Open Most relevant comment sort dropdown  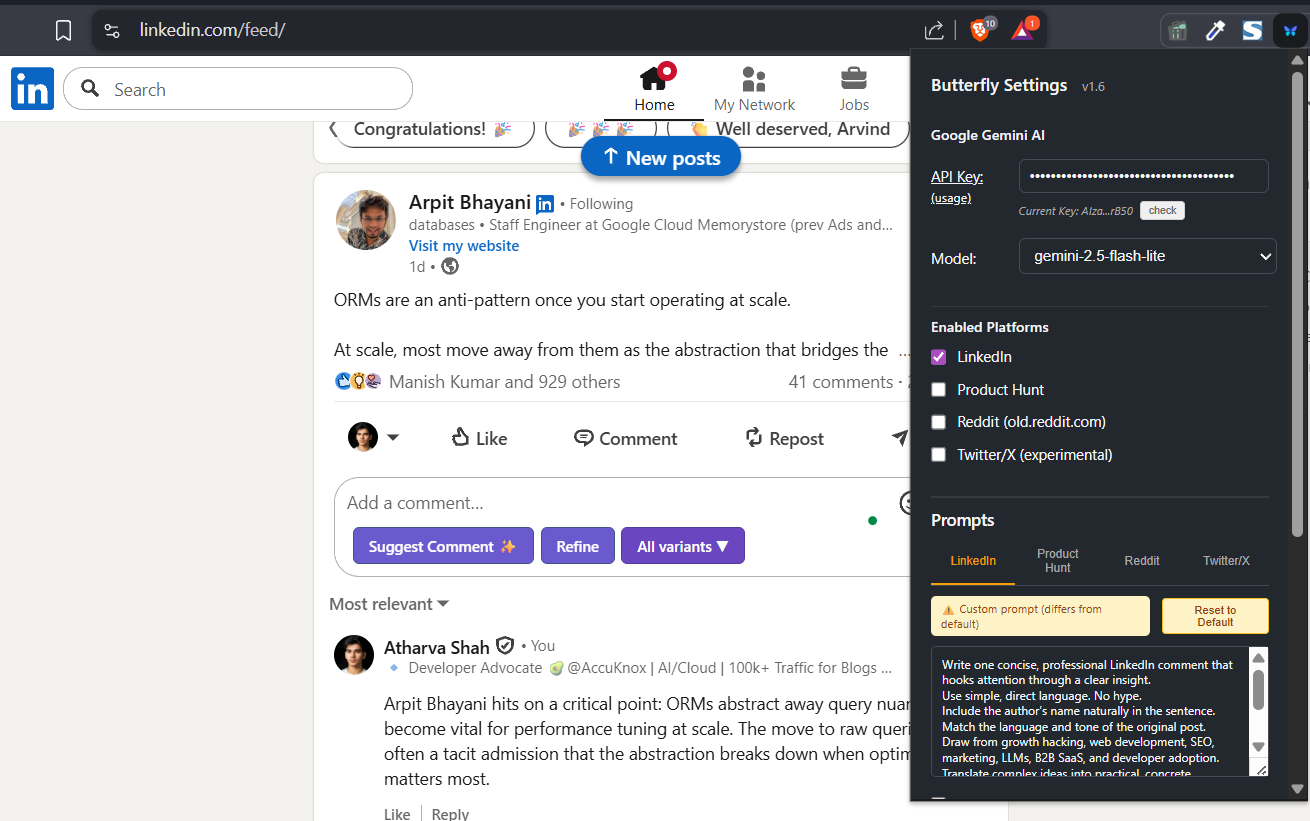pos(389,604)
